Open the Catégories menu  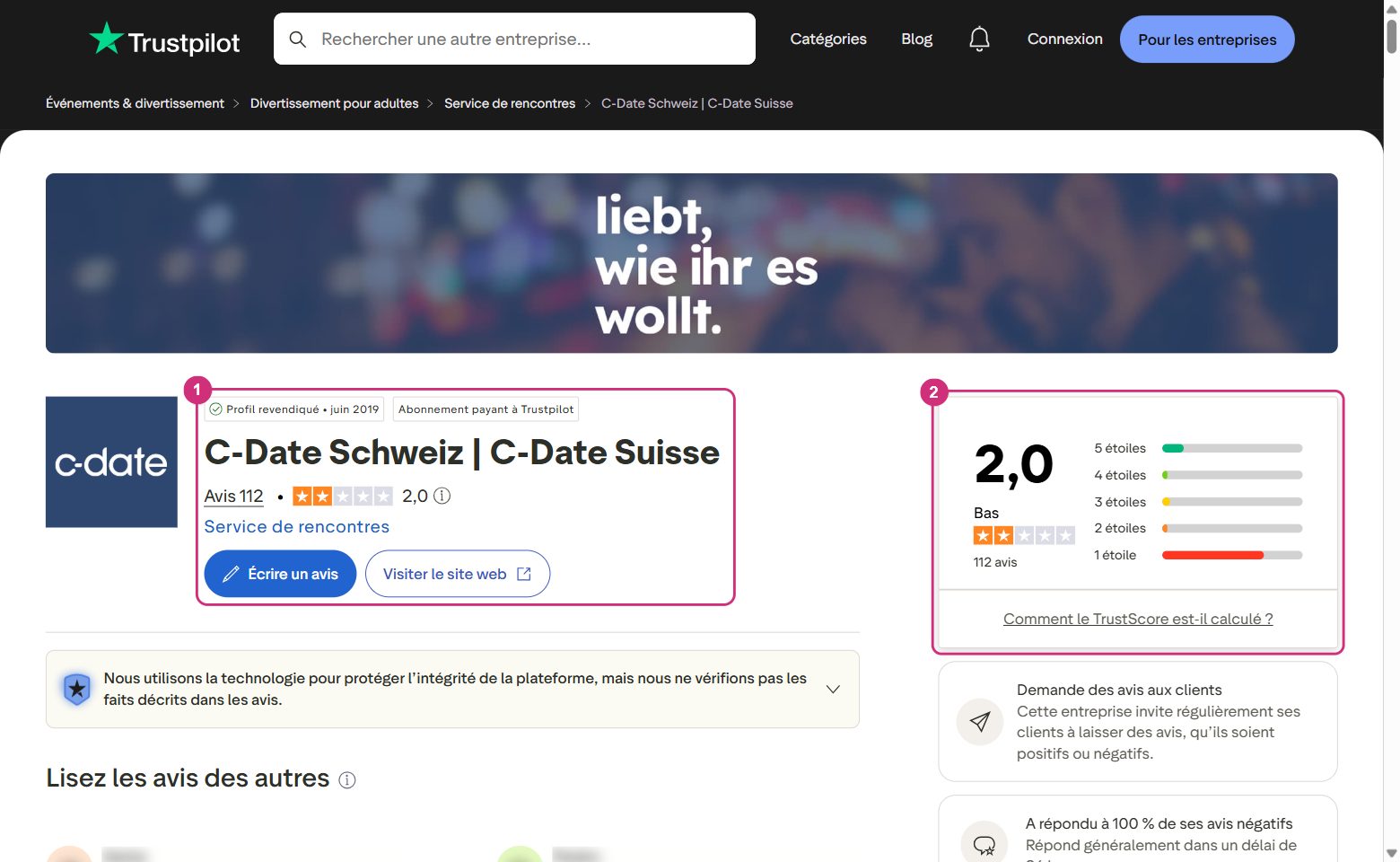(x=828, y=40)
